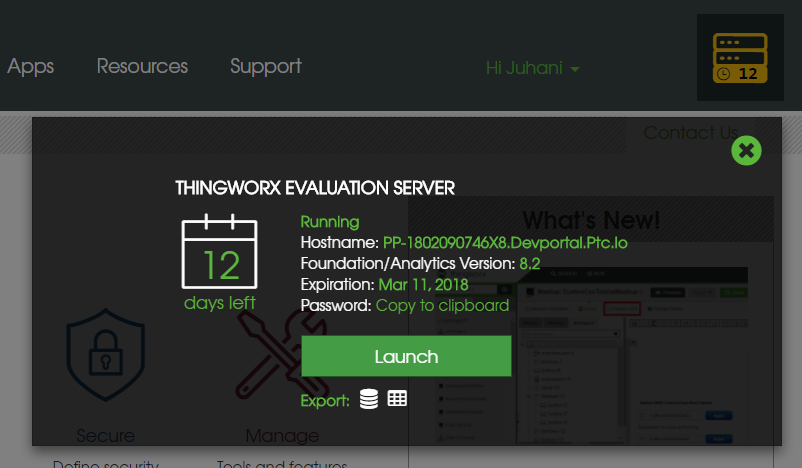Launch the ThingWorx evaluation server
Viewport: 802px width, 468px height.
[406, 356]
